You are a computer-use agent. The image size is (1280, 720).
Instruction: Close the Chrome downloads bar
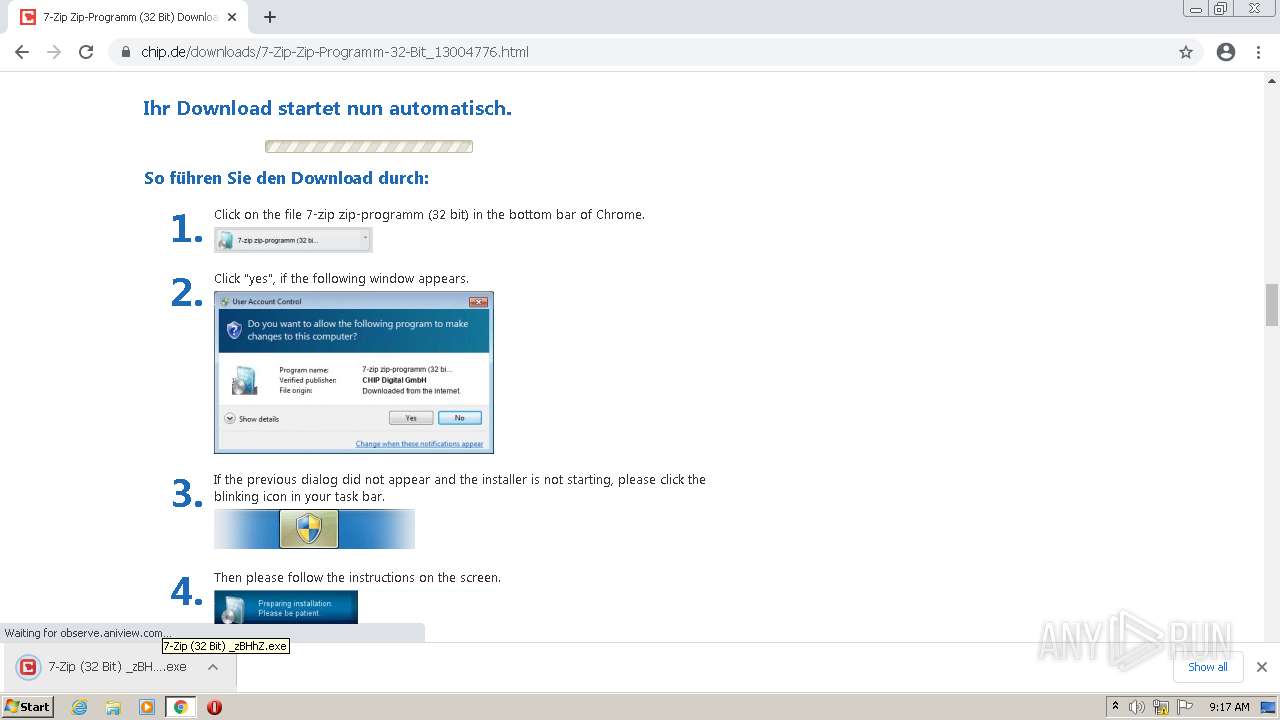1262,667
